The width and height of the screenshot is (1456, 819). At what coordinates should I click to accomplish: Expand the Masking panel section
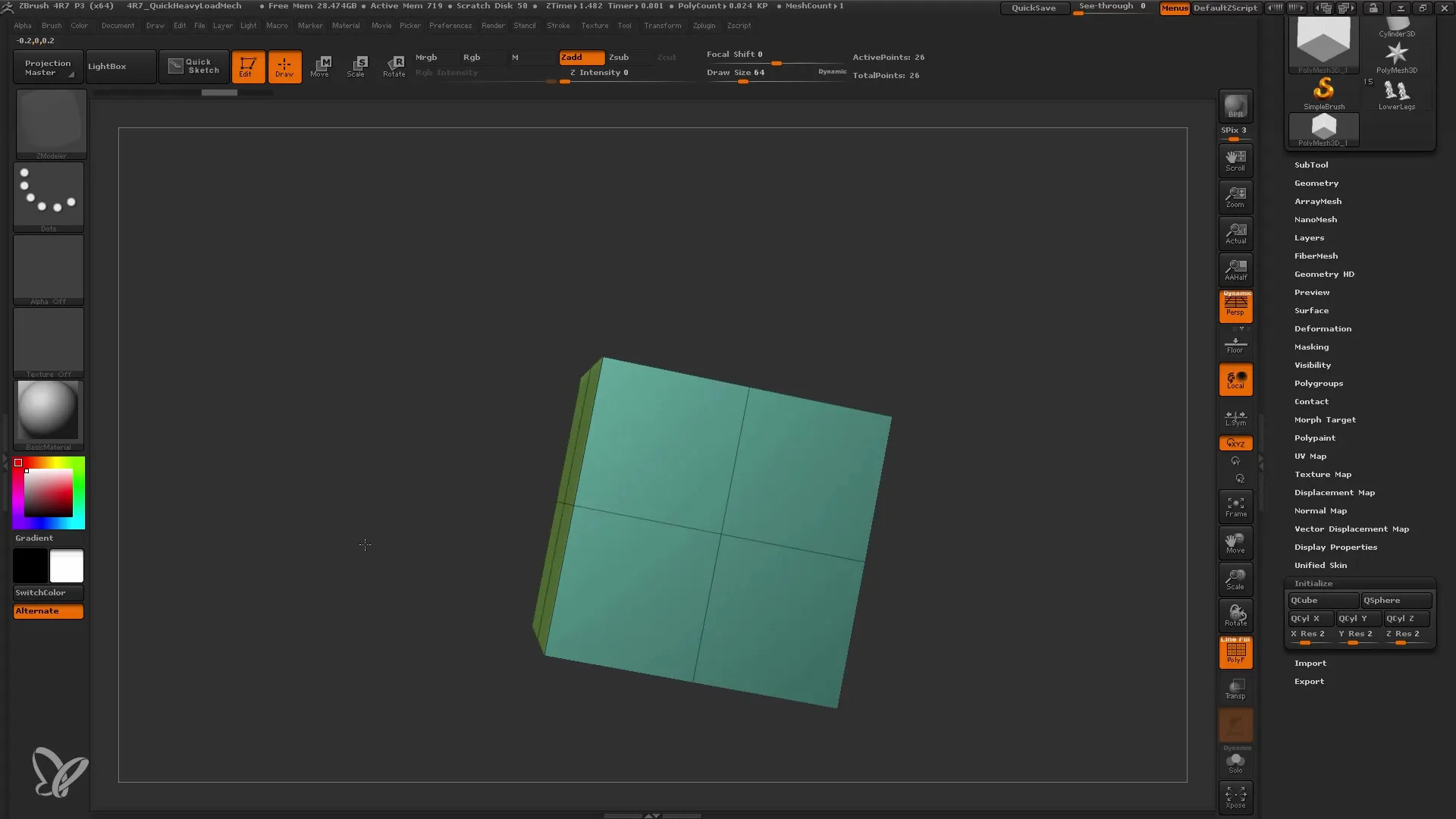pos(1312,346)
